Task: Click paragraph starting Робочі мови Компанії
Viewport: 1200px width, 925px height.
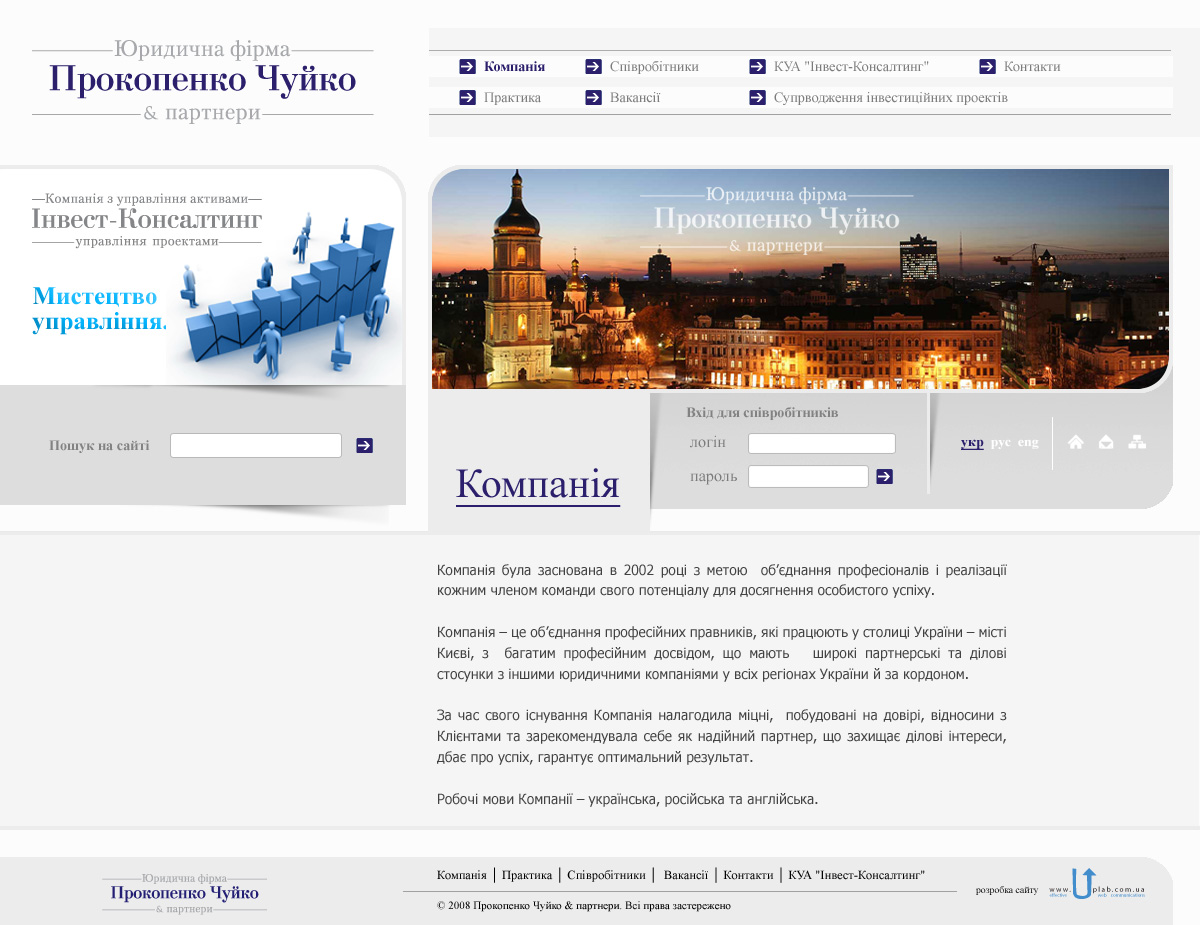Action: tap(628, 800)
